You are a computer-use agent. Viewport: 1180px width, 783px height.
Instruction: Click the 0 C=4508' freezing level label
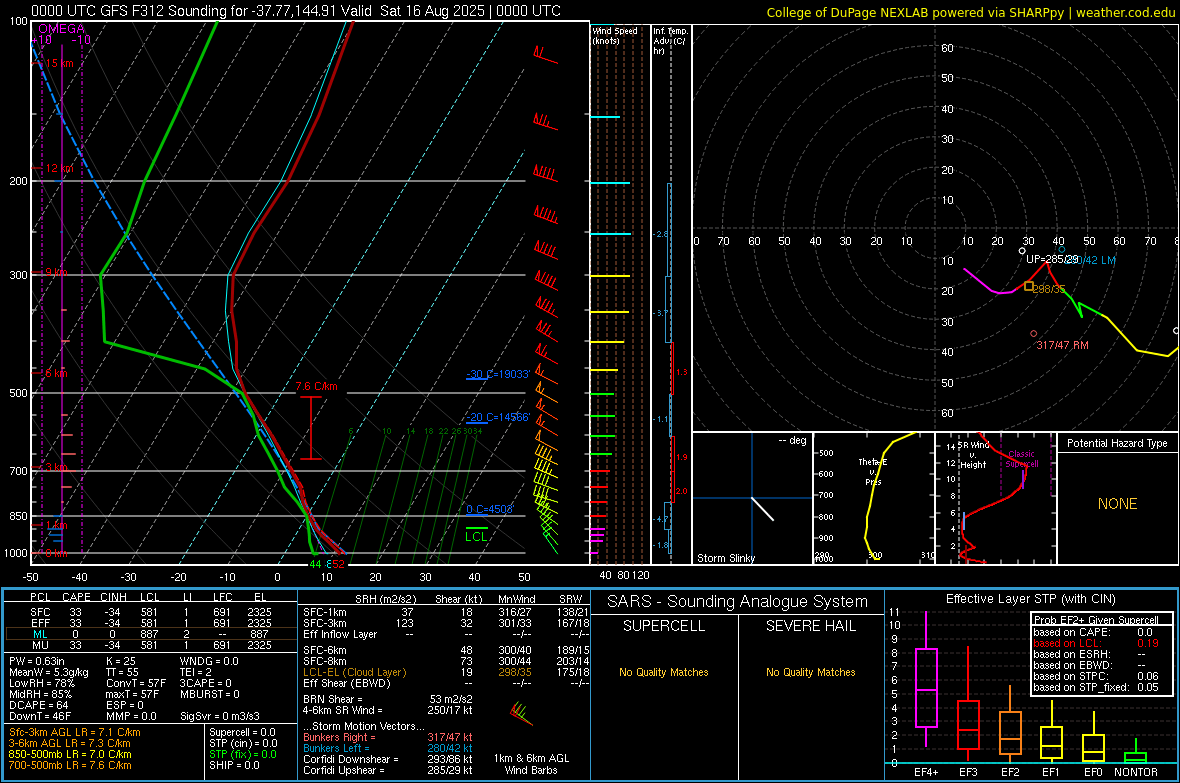(x=490, y=509)
